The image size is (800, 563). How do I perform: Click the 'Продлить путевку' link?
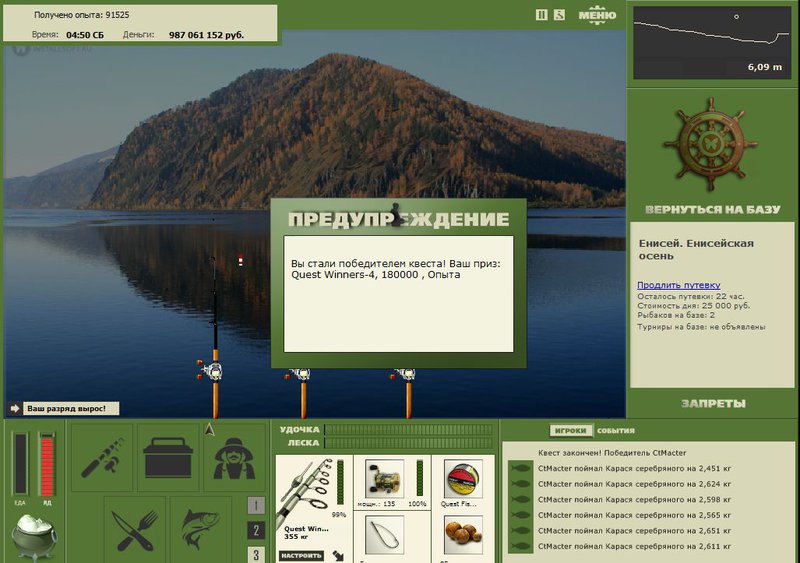coord(678,285)
